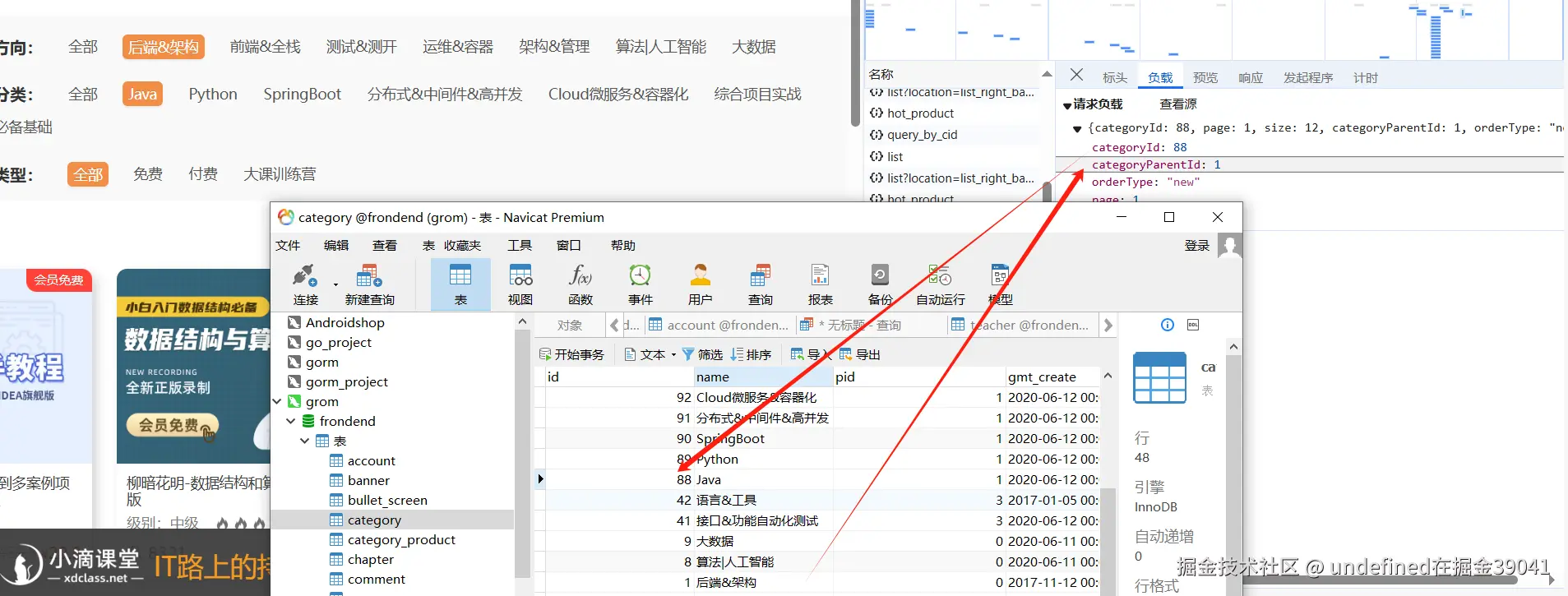The image size is (1568, 596).
Task: Switch to the 预览 preview tab
Action: [1205, 78]
